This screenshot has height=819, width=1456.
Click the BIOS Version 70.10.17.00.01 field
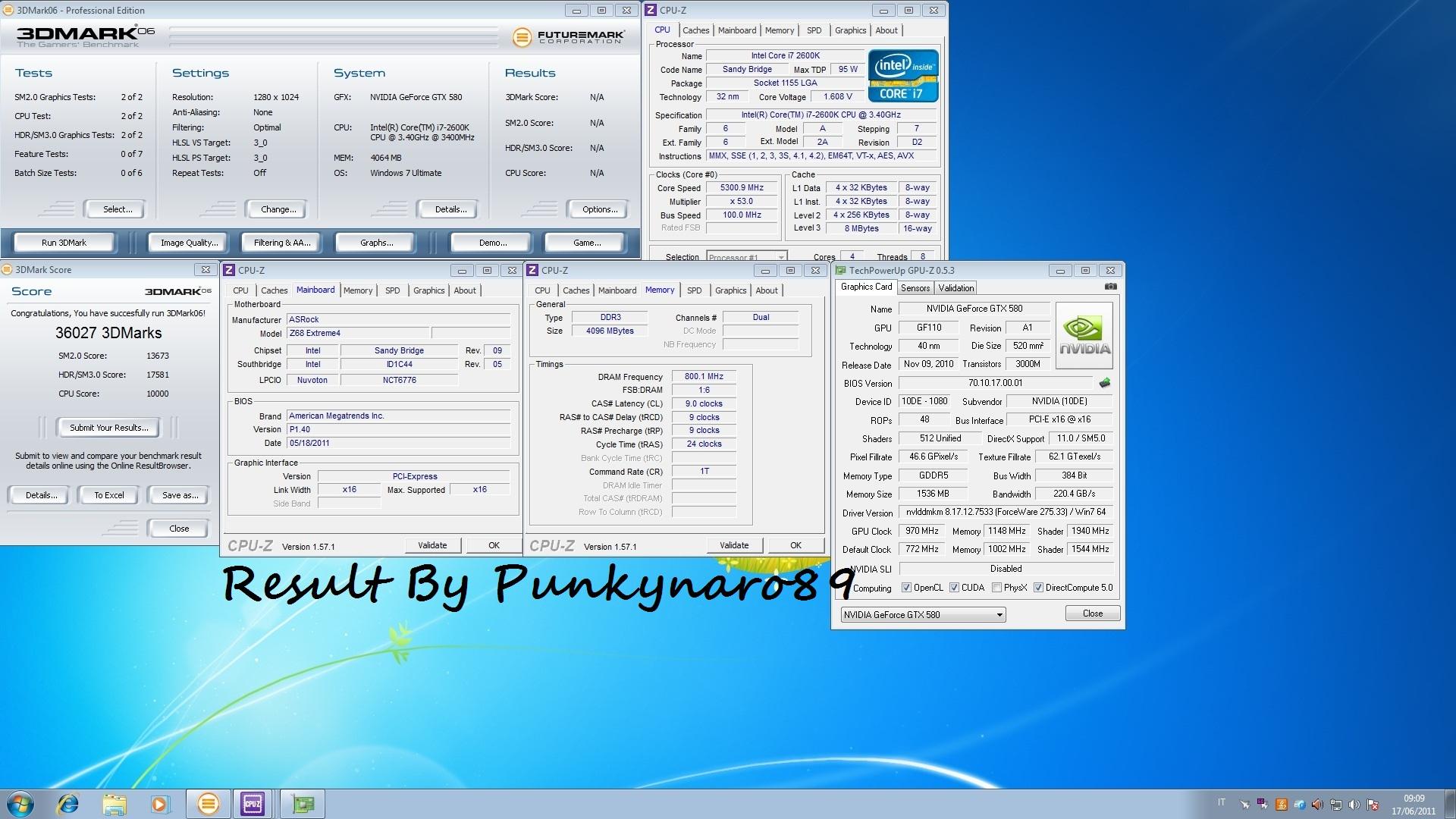[995, 383]
